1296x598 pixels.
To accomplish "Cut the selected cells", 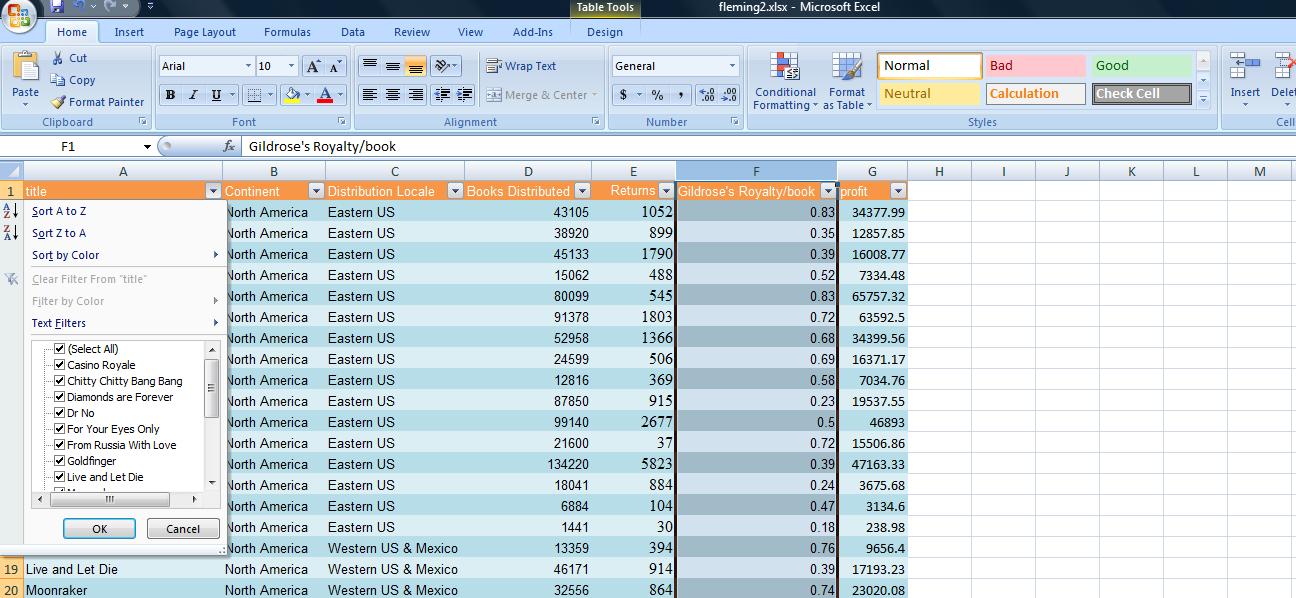I will click(69, 58).
